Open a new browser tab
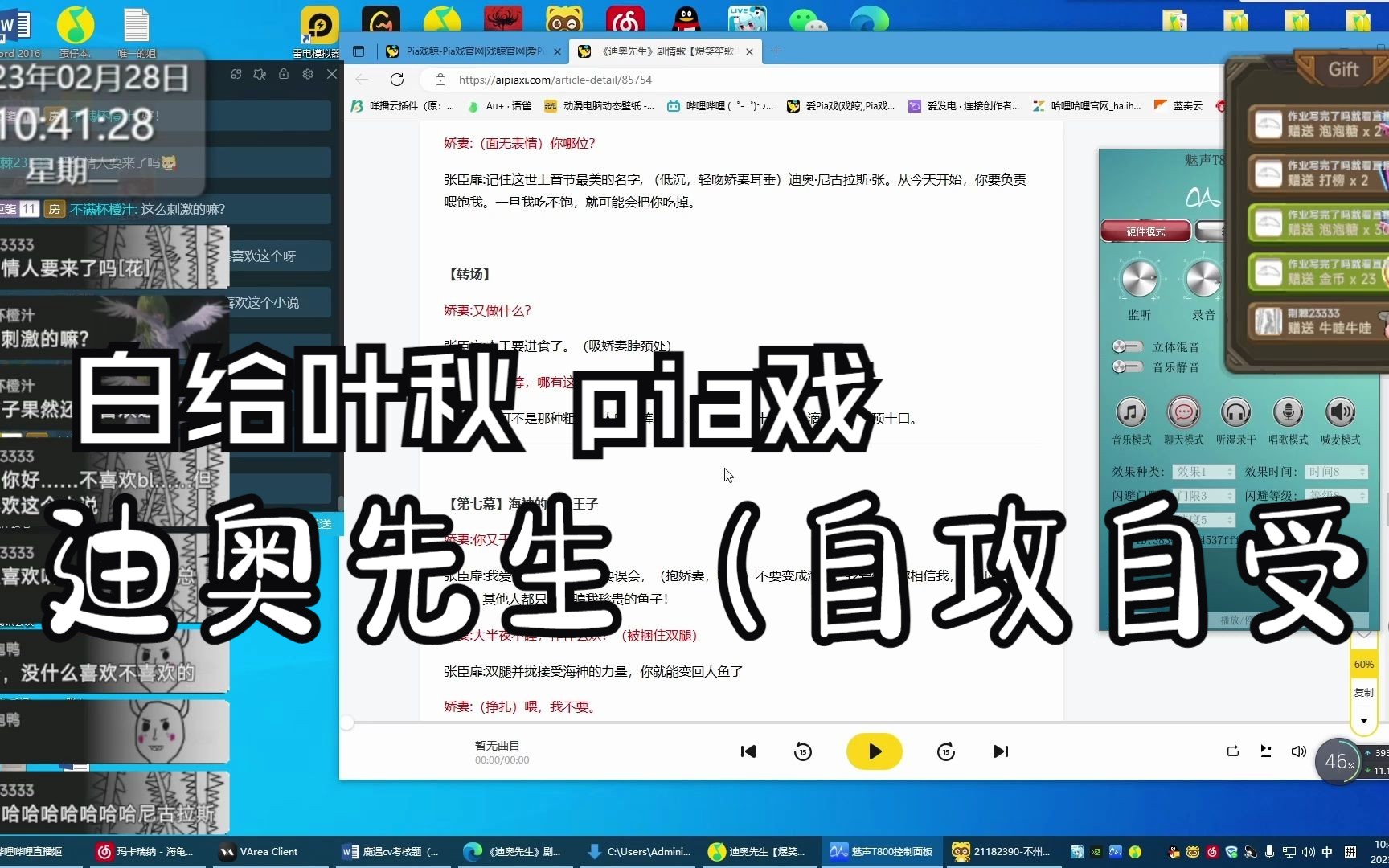Viewport: 1389px width, 868px height. click(776, 51)
